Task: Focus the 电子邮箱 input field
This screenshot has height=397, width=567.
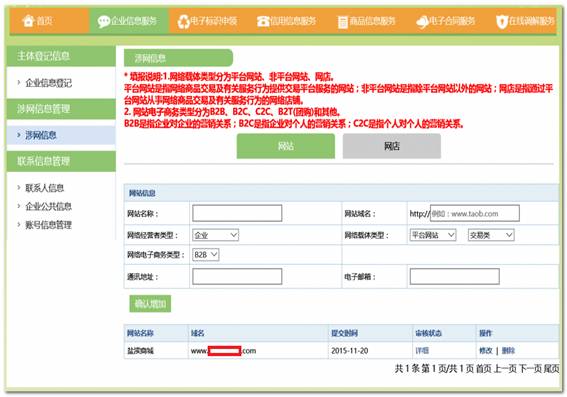Action: [x=455, y=276]
